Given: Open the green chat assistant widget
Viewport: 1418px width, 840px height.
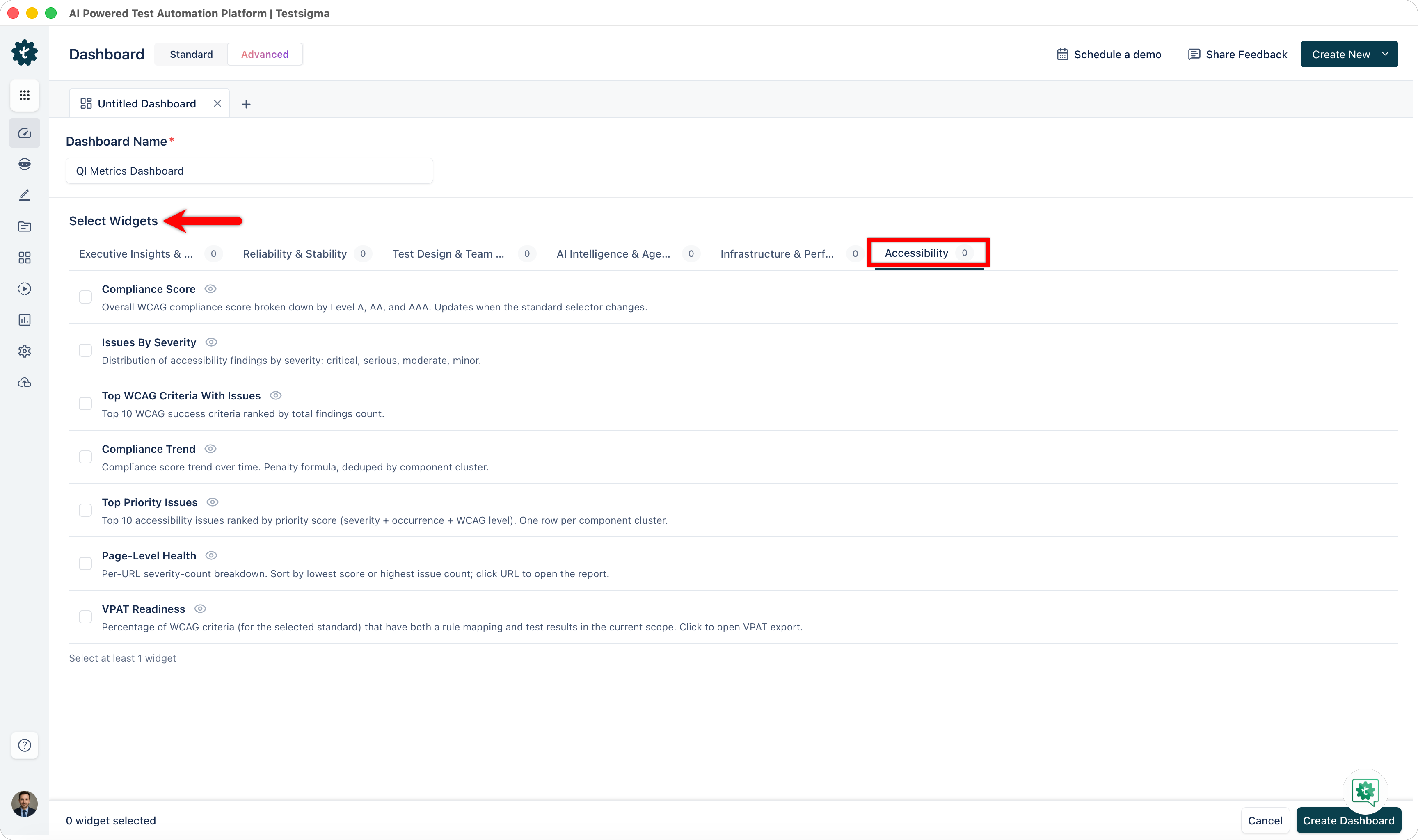Looking at the screenshot, I should 1365,791.
